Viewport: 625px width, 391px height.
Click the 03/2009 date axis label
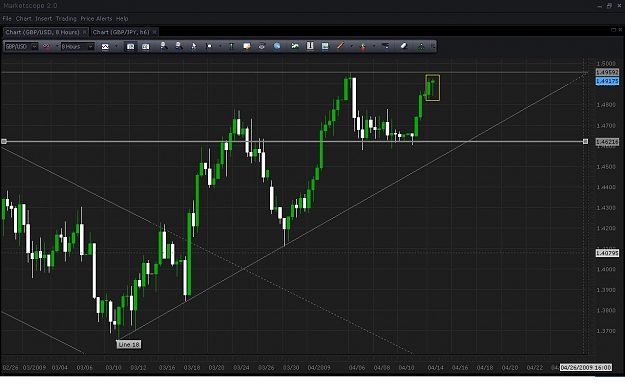pos(34,367)
